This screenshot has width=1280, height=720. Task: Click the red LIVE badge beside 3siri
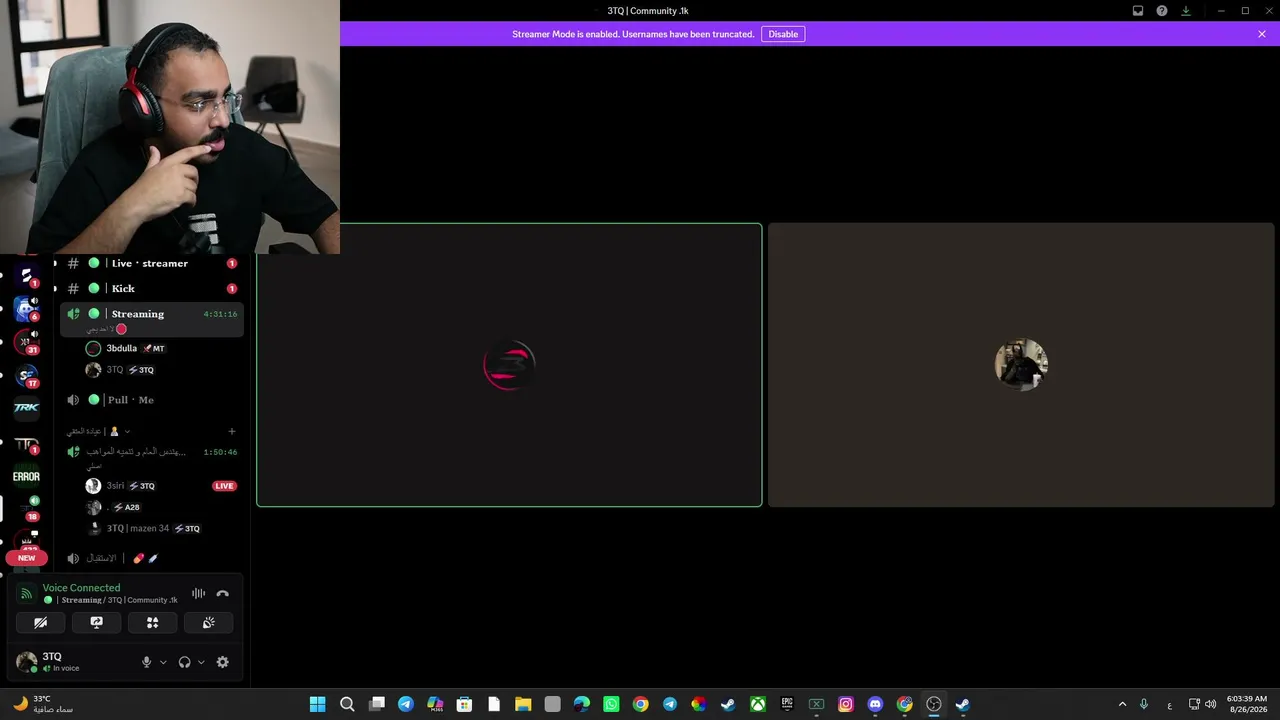224,486
